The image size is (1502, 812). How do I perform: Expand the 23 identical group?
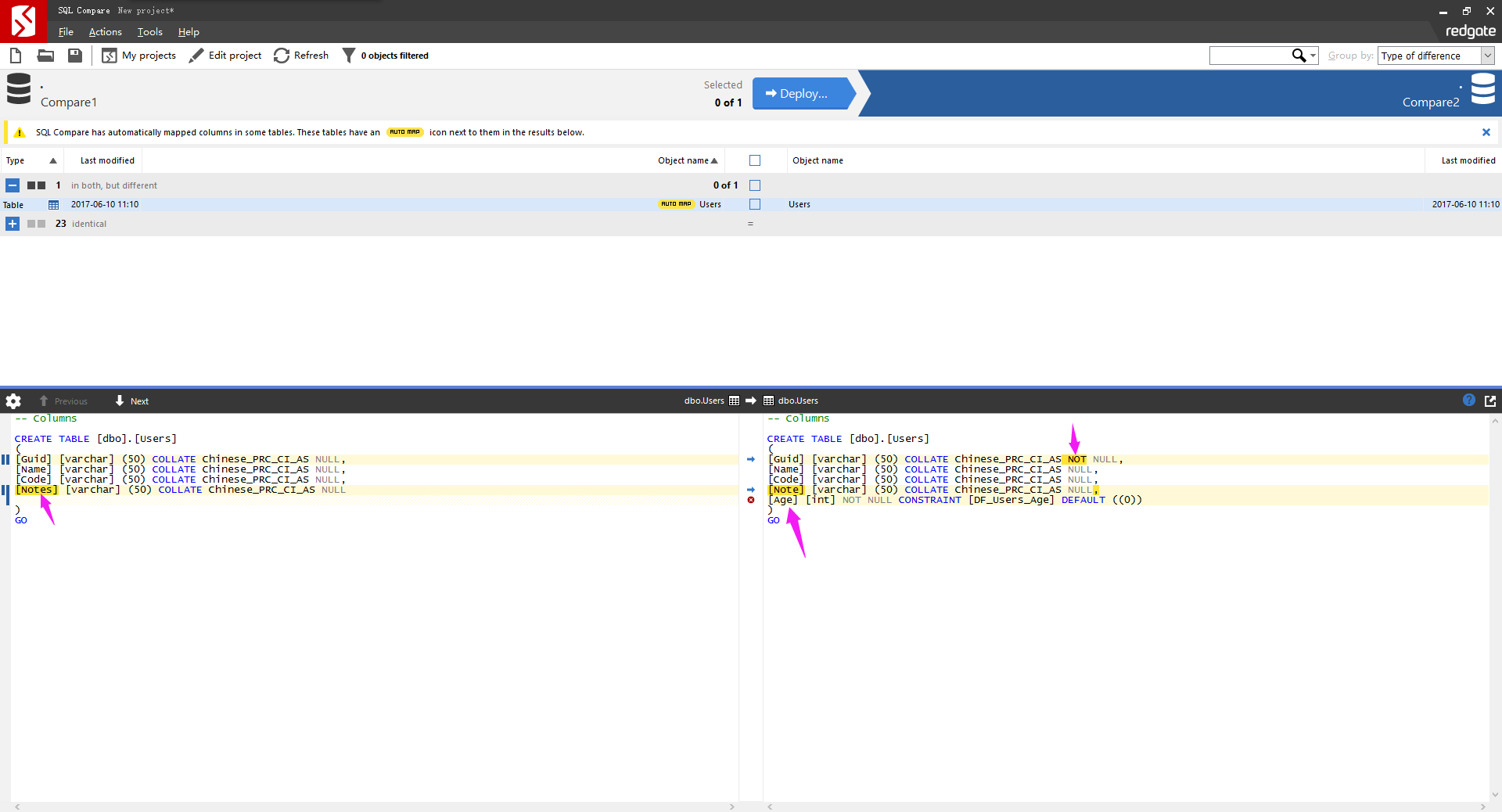[13, 224]
